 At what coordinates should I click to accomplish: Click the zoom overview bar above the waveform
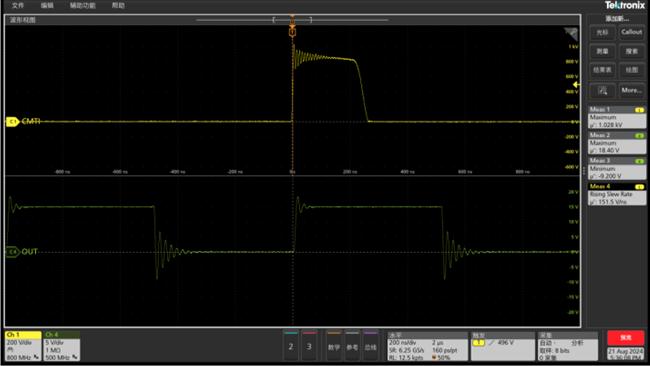[x=292, y=19]
